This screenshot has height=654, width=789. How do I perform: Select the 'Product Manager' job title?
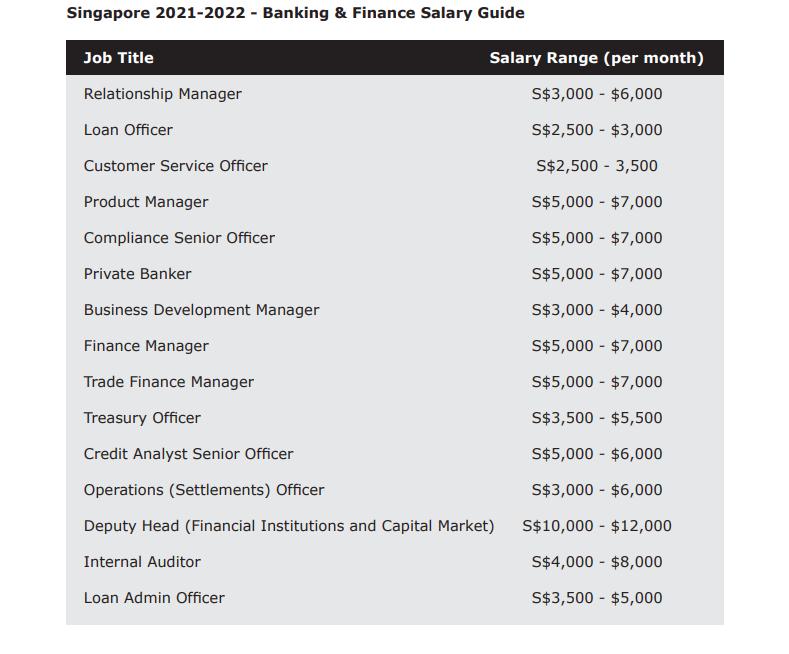click(146, 202)
